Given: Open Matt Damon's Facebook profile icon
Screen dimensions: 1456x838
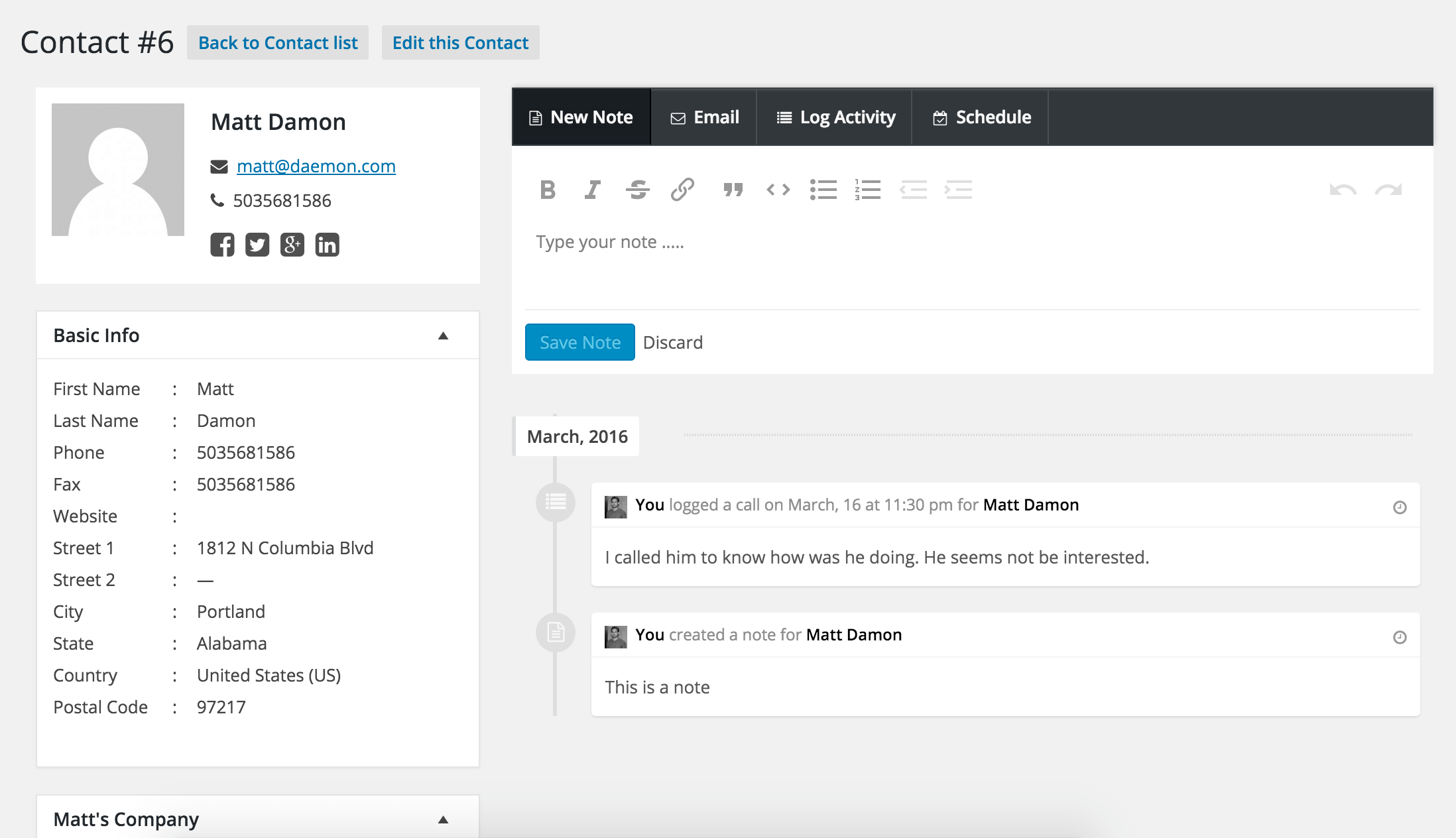Looking at the screenshot, I should 222,245.
